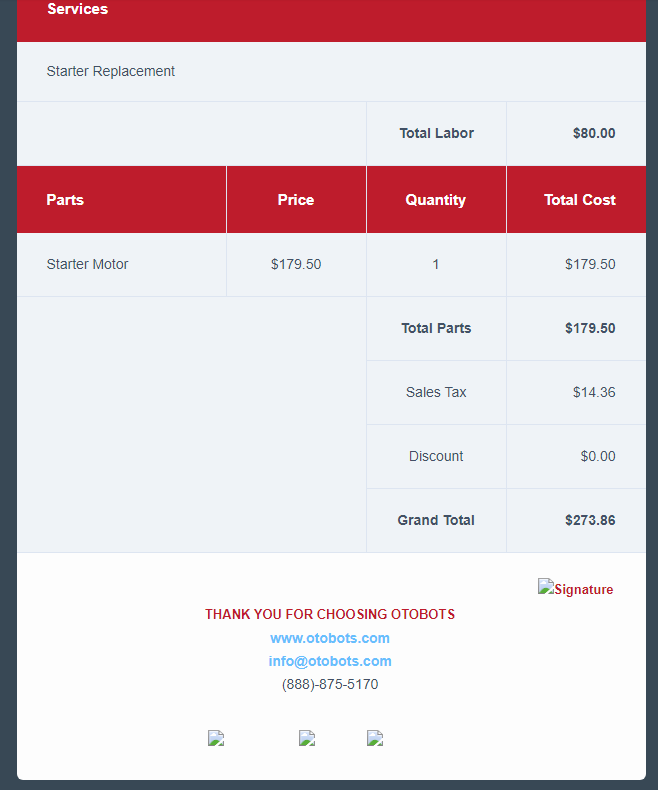The height and width of the screenshot is (790, 658).
Task: Click the Price column header
Action: pyautogui.click(x=296, y=200)
